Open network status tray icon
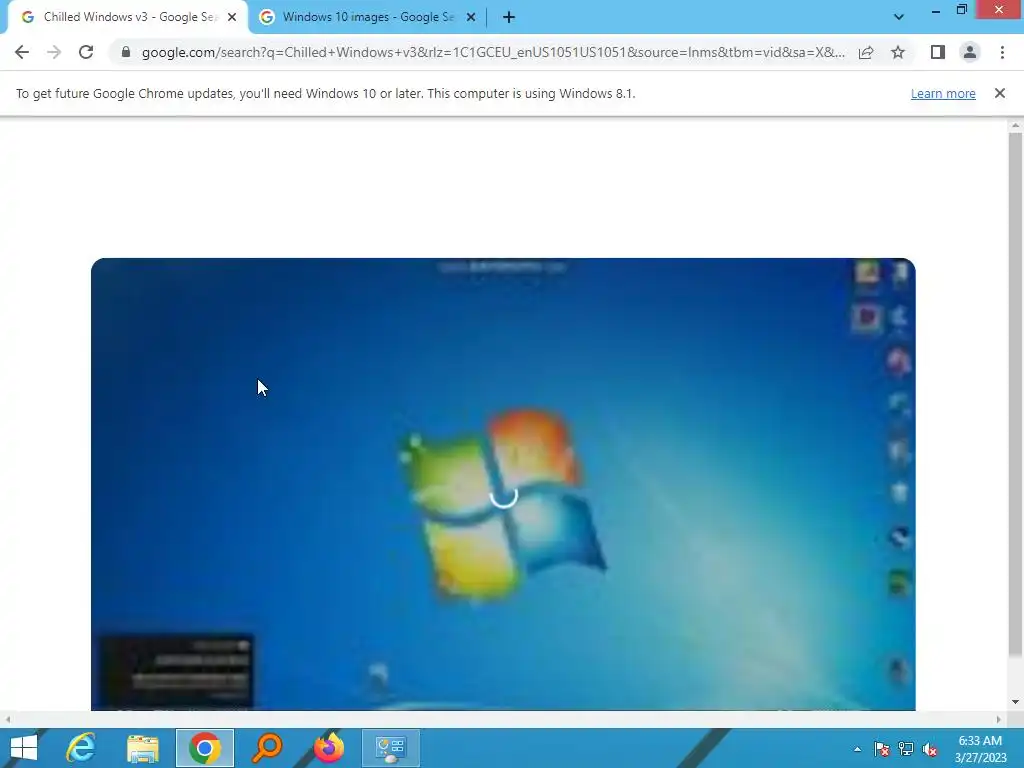This screenshot has height=768, width=1024. tap(906, 749)
